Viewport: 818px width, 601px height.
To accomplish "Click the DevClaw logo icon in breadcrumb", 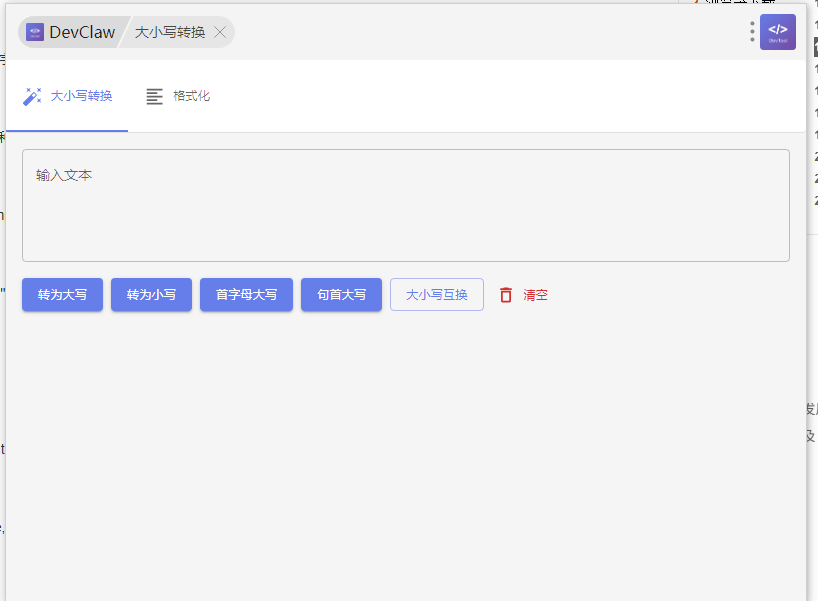I will pyautogui.click(x=35, y=32).
